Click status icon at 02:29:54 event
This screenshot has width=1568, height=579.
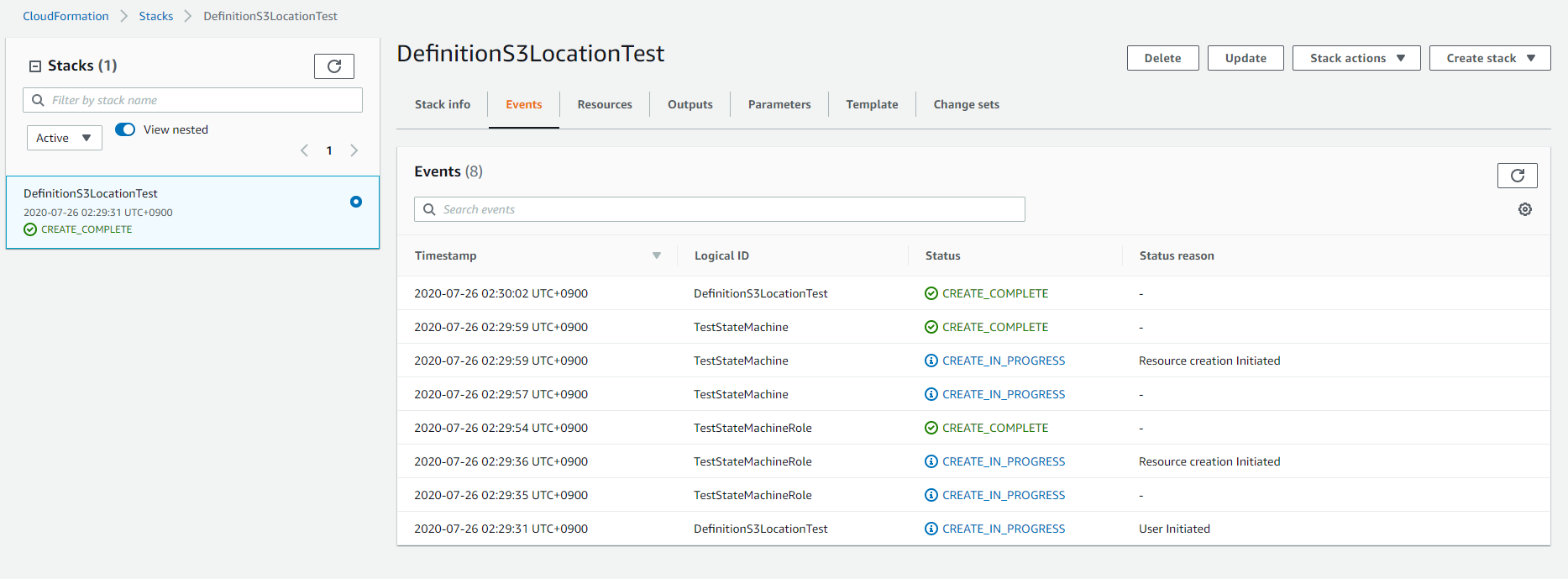pyautogui.click(x=931, y=428)
